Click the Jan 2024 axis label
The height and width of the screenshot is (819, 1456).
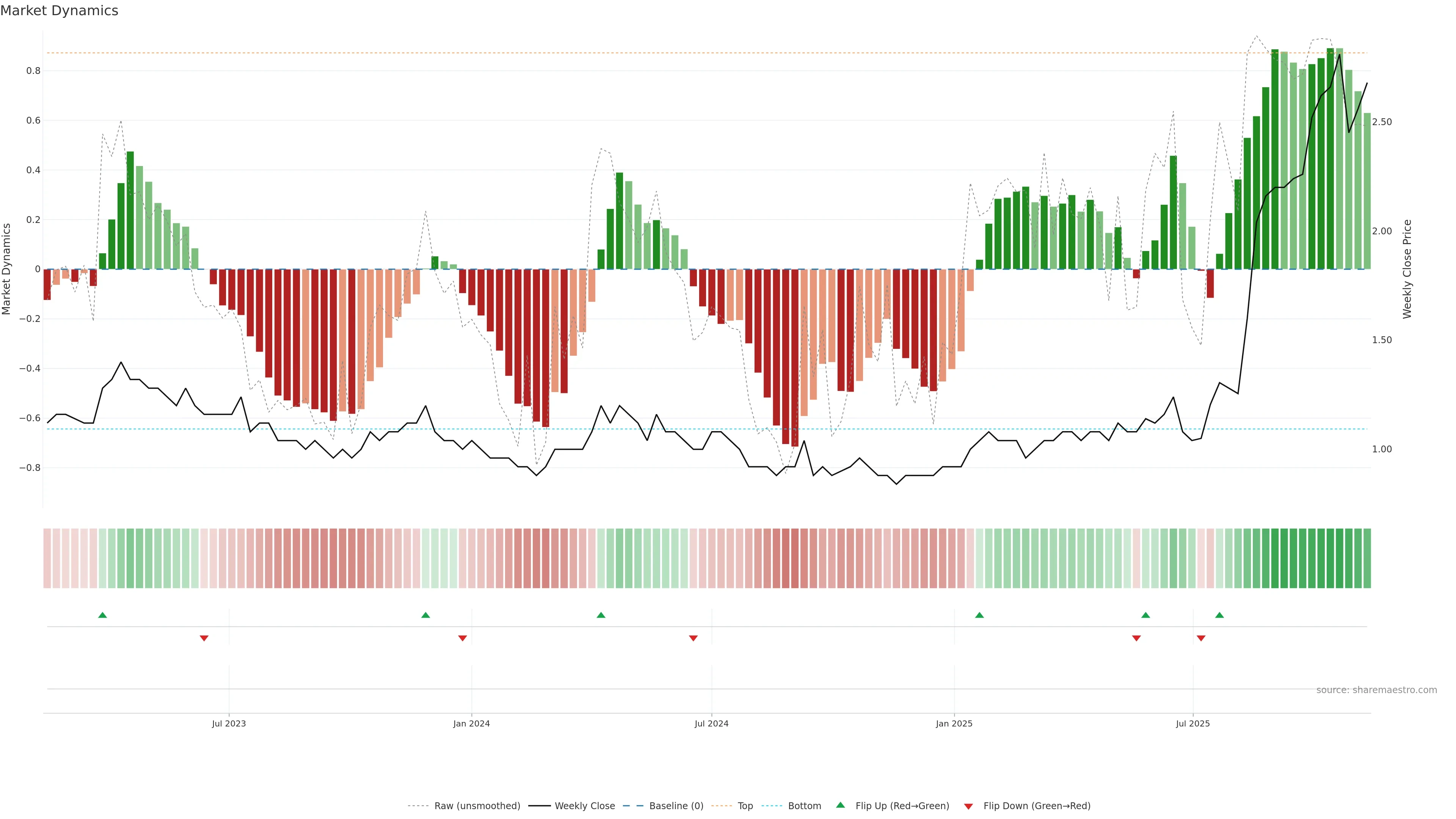[x=471, y=723]
